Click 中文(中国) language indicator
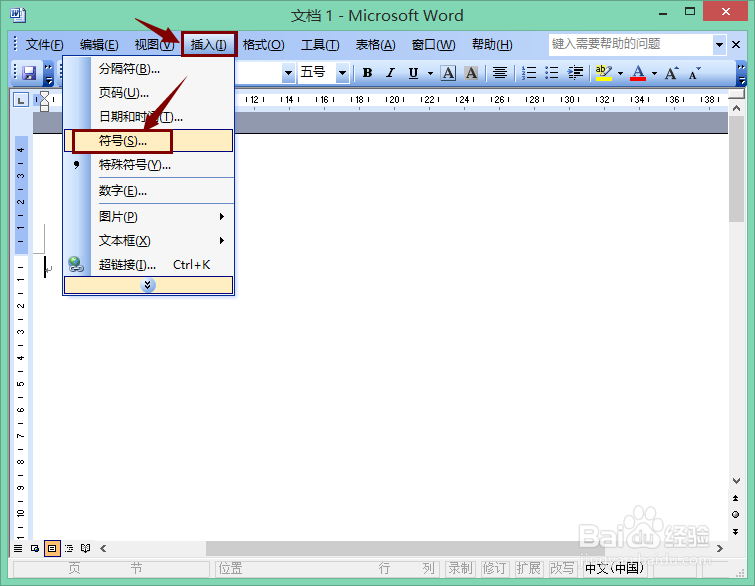Viewport: 755px width, 586px height. pos(614,569)
